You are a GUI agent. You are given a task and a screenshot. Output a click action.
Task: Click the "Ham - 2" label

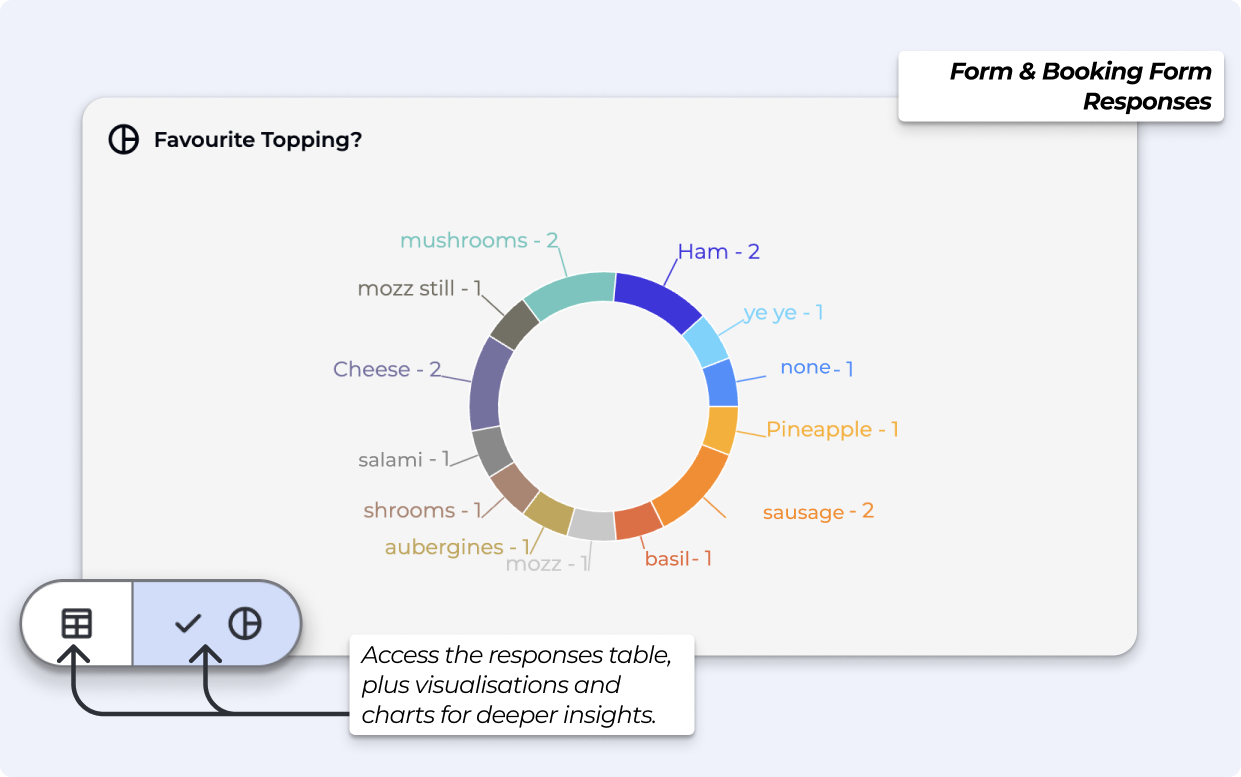coord(718,252)
